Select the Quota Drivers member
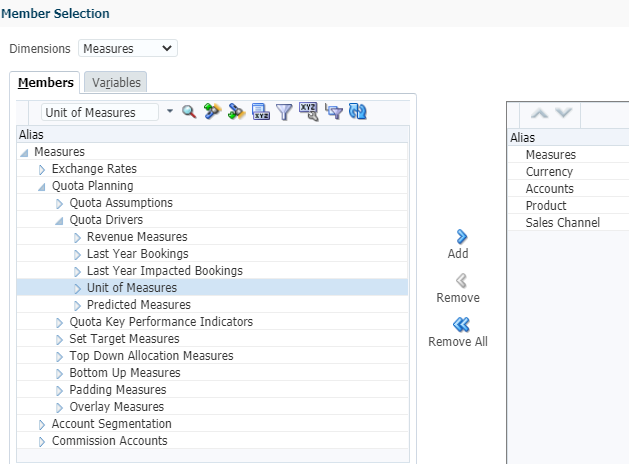 tap(106, 220)
